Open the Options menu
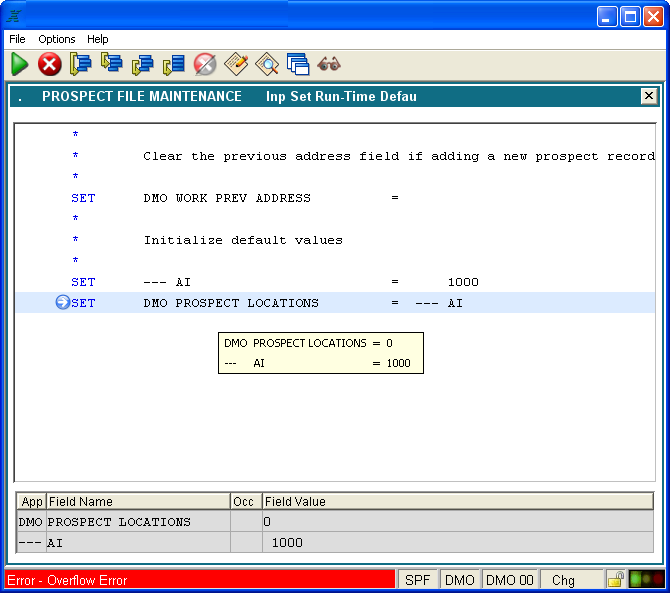This screenshot has height=593, width=670. point(57,39)
